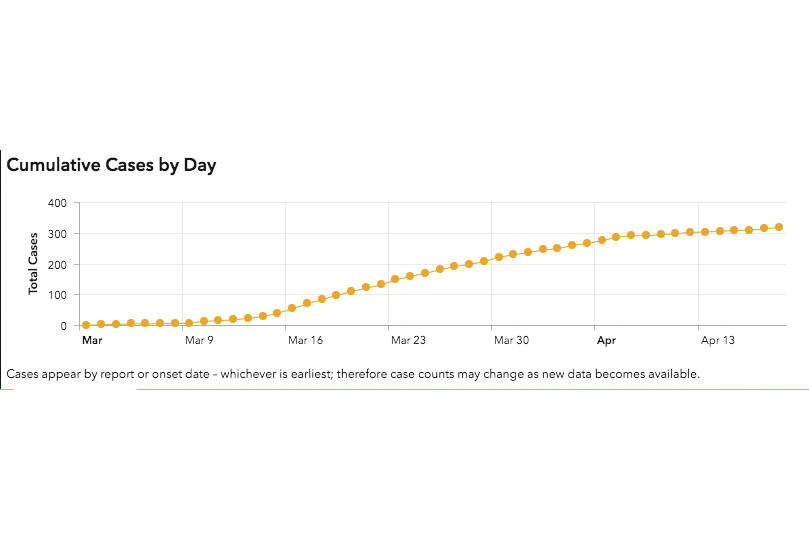Click the "Cumulative Cases by Day" chart title
This screenshot has height=540, width=809.
[111, 165]
